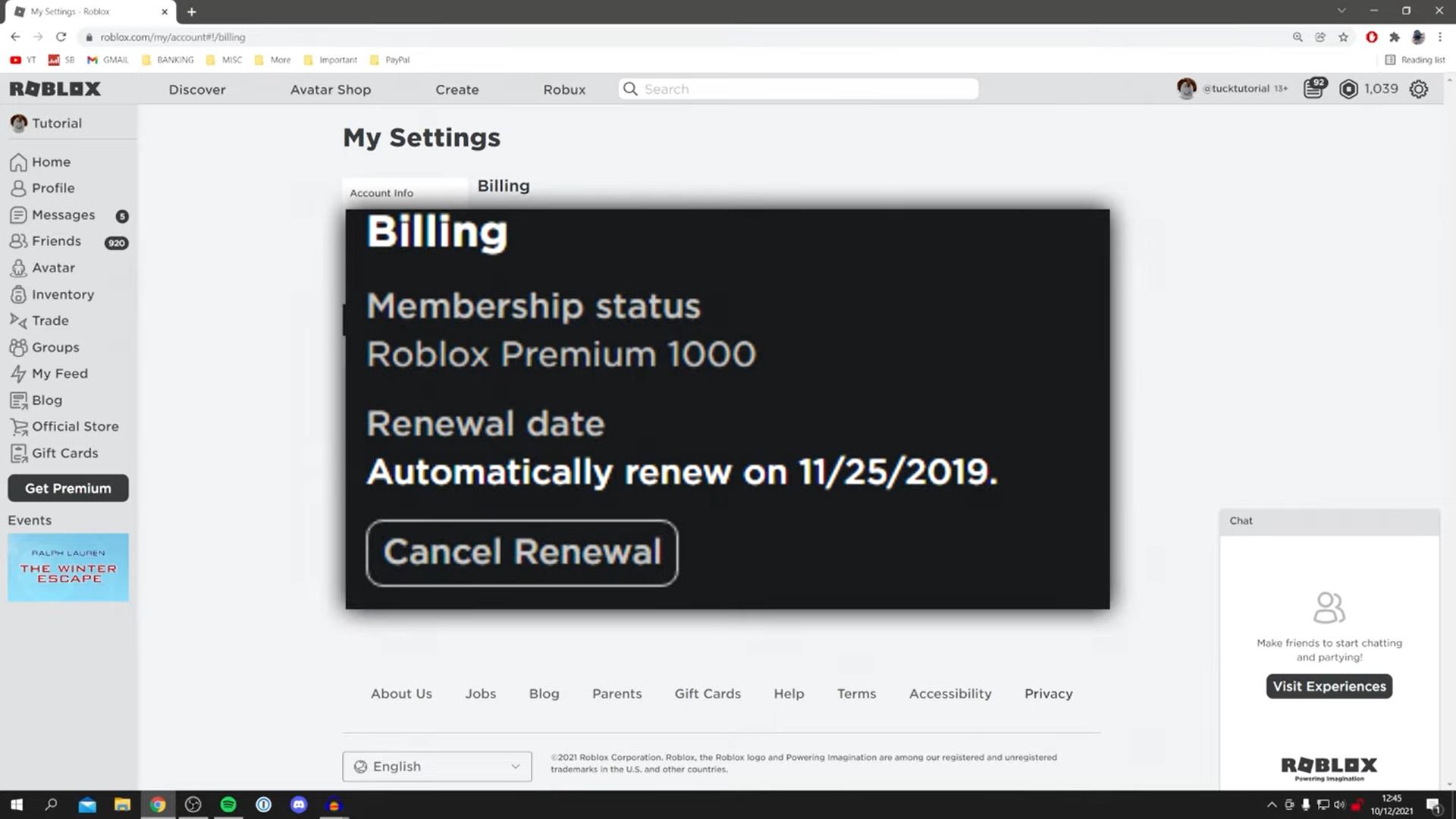
Task: Open the notifications feed icon
Action: [1314, 89]
